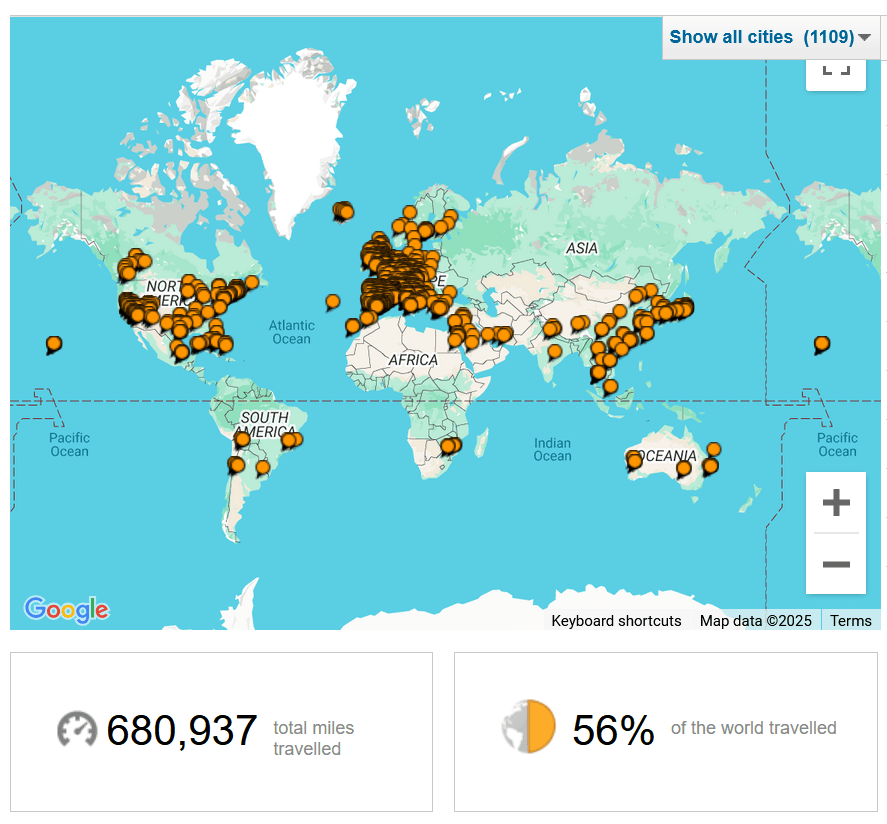The image size is (887, 824).
Task: Click the dropdown arrow beside city count
Action: [x=865, y=38]
